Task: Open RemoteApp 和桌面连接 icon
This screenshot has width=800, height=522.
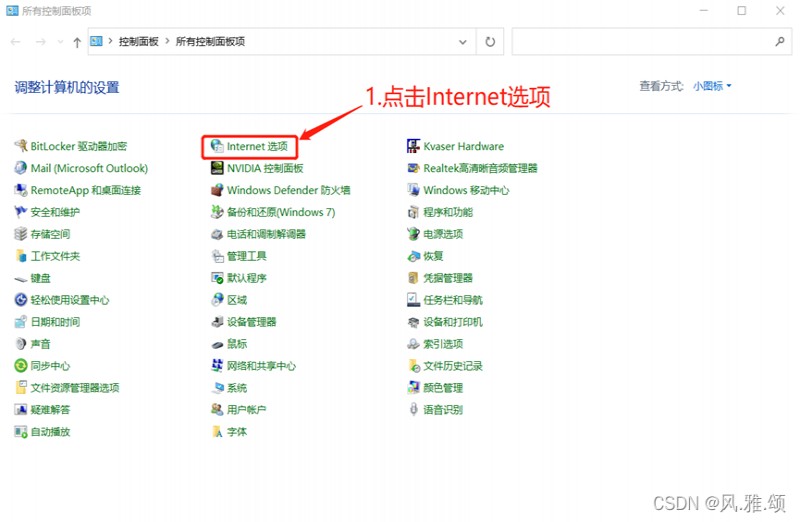Action: coord(21,190)
